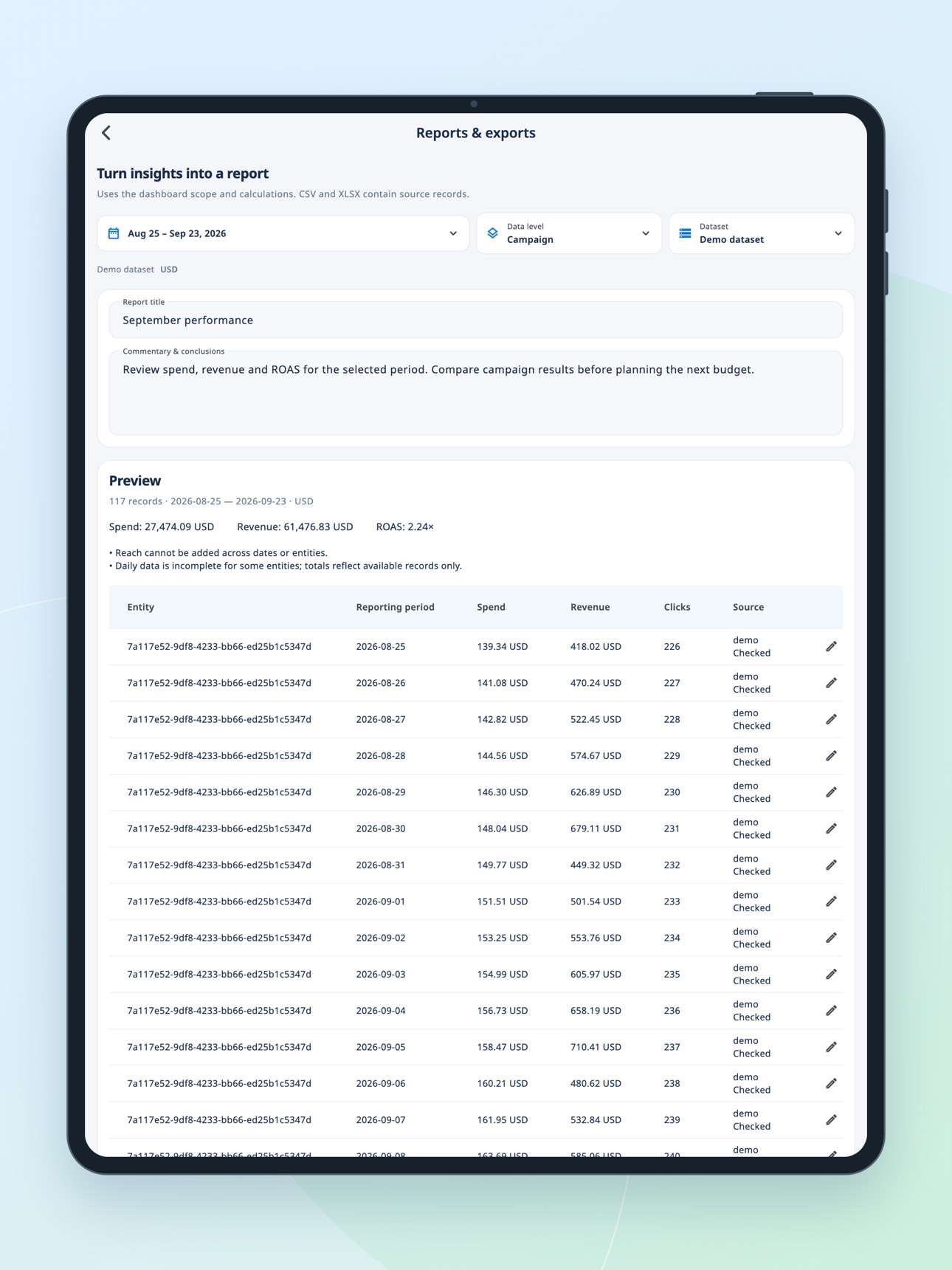Screen dimensions: 952x1270
Task: Edit the 2026-09-04 record pencil icon
Action: [831, 1011]
